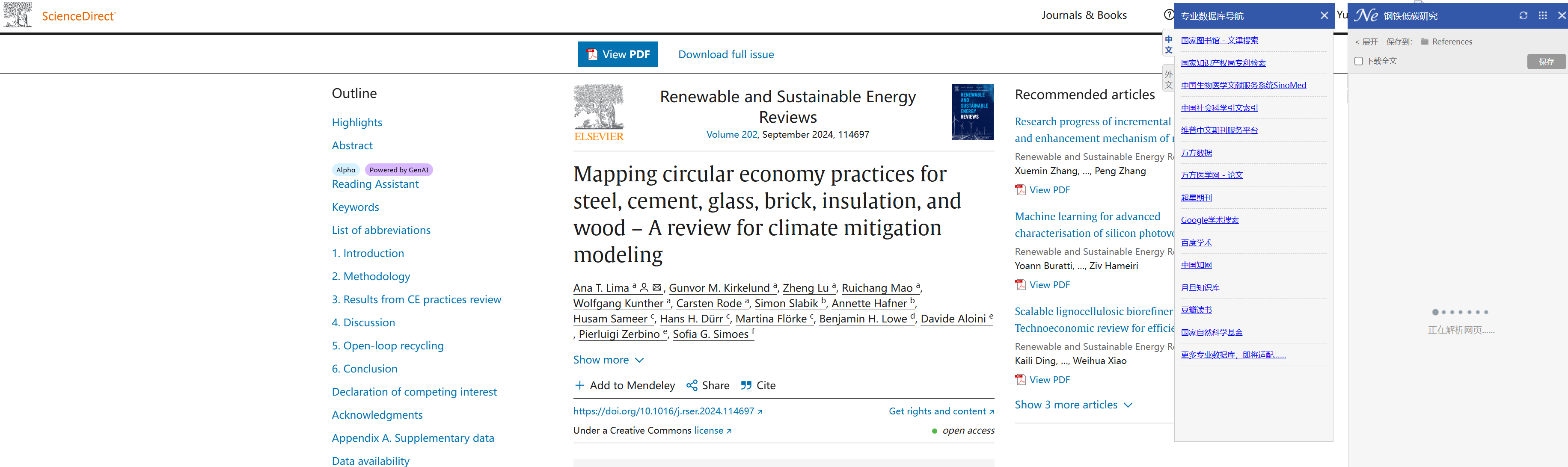Open the grid apps icon in NoteExpress panel
1568x467 pixels.
1542,16
